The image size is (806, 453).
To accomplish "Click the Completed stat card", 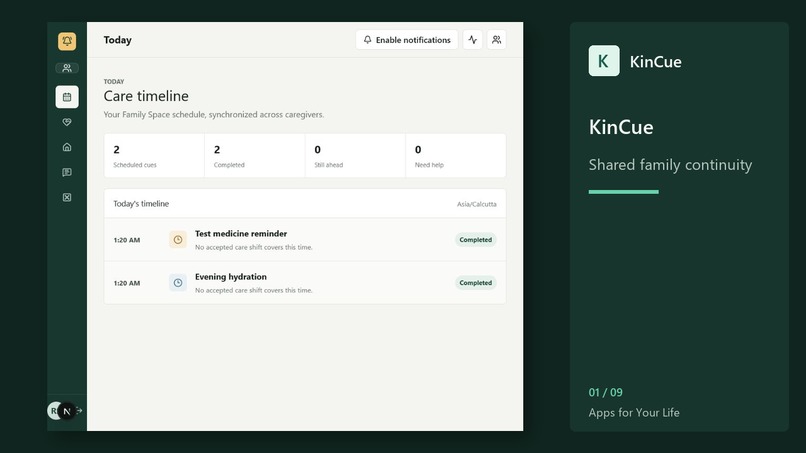I will coord(254,156).
